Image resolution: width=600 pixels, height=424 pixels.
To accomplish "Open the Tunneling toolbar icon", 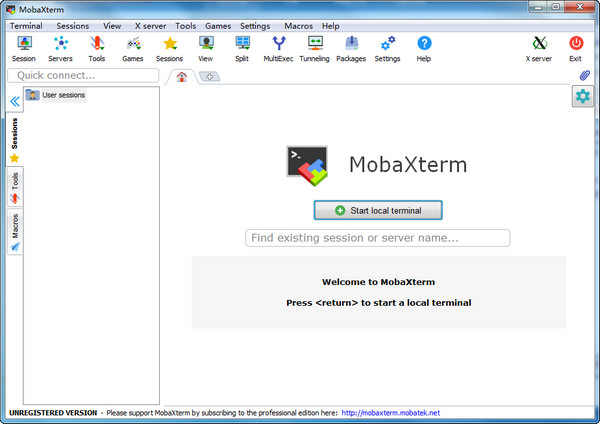I will pyautogui.click(x=315, y=49).
